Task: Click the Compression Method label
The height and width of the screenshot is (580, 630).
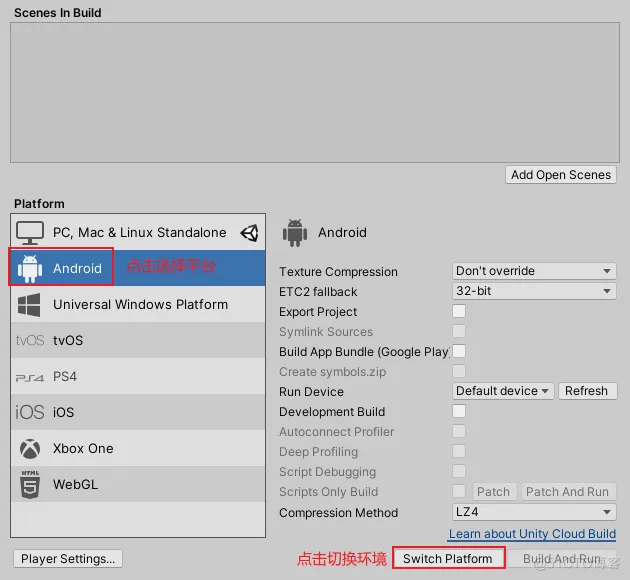Action: point(339,513)
